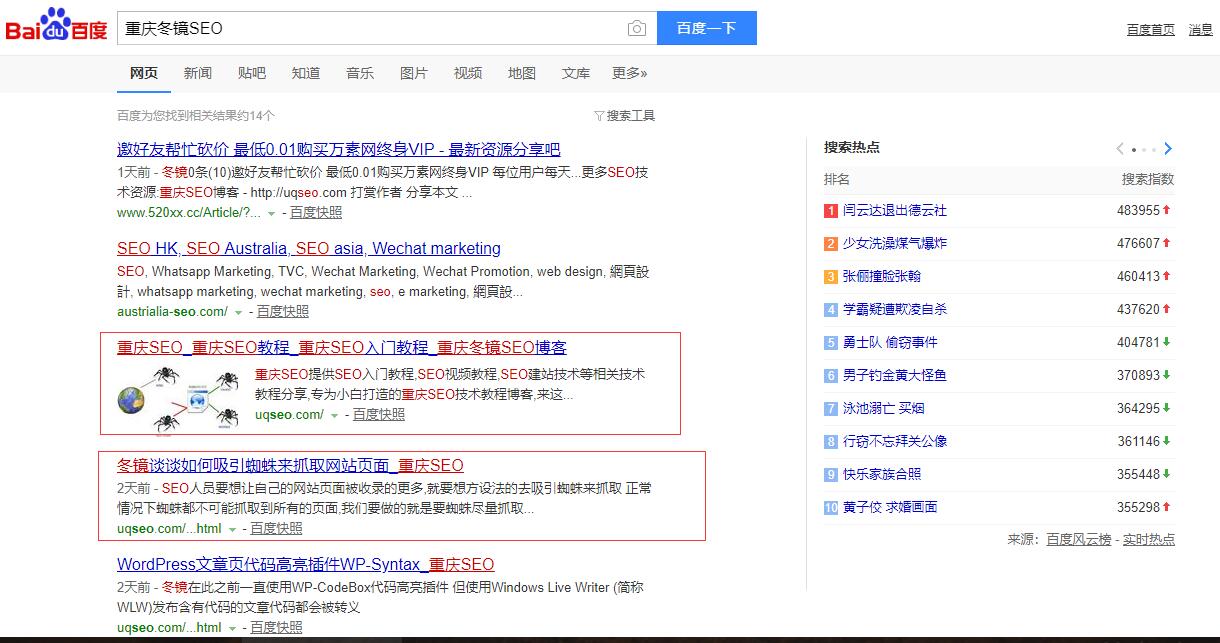Open hot topic 闫云达退出德云社
The height and width of the screenshot is (643, 1220).
pos(895,211)
